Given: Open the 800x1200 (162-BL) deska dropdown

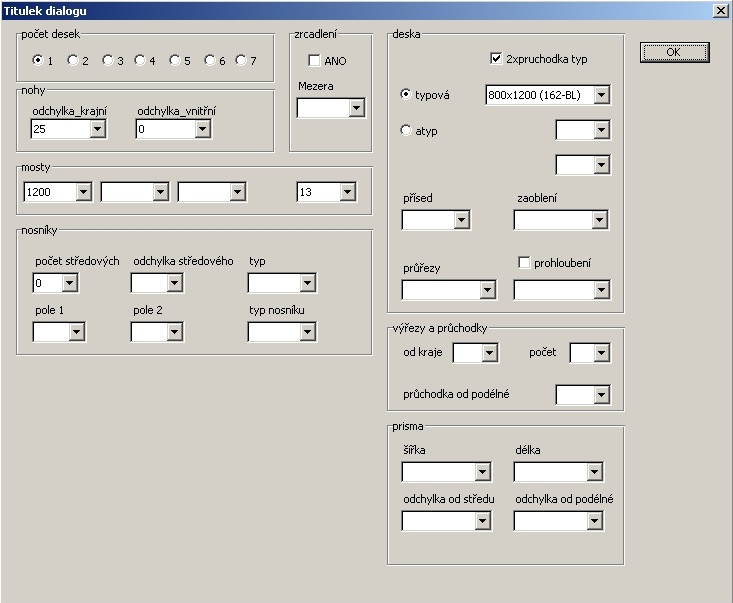Looking at the screenshot, I should [600, 95].
